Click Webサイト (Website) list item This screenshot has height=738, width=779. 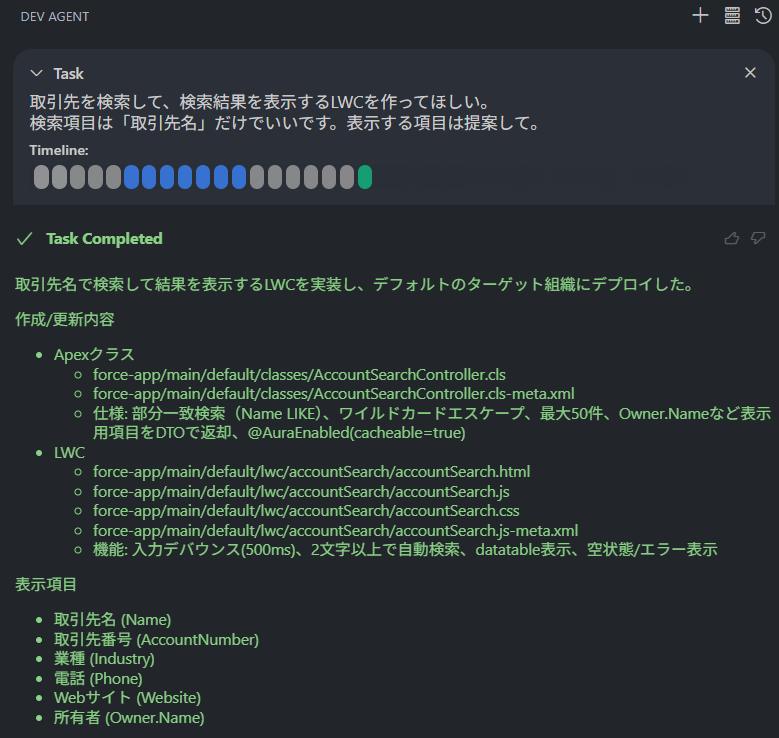pos(127,698)
